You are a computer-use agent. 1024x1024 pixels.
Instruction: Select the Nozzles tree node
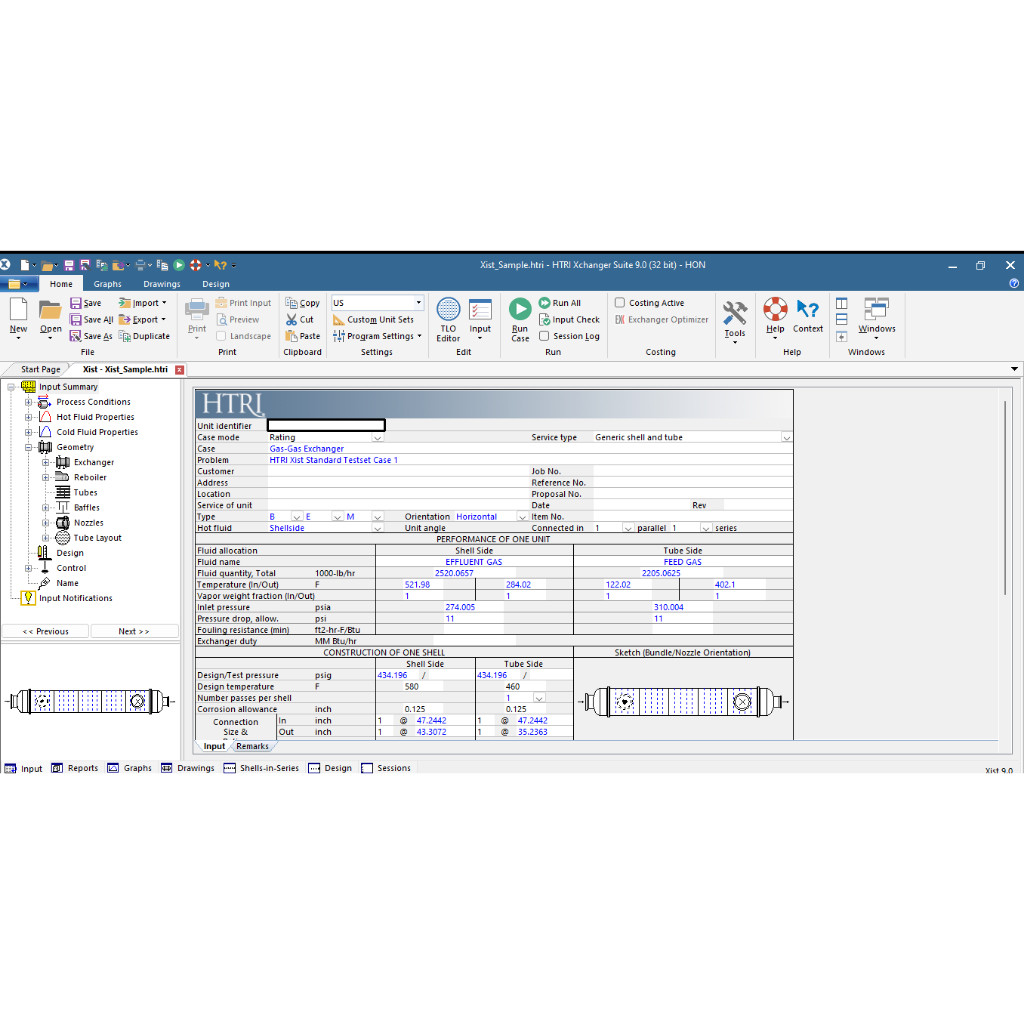(x=89, y=522)
